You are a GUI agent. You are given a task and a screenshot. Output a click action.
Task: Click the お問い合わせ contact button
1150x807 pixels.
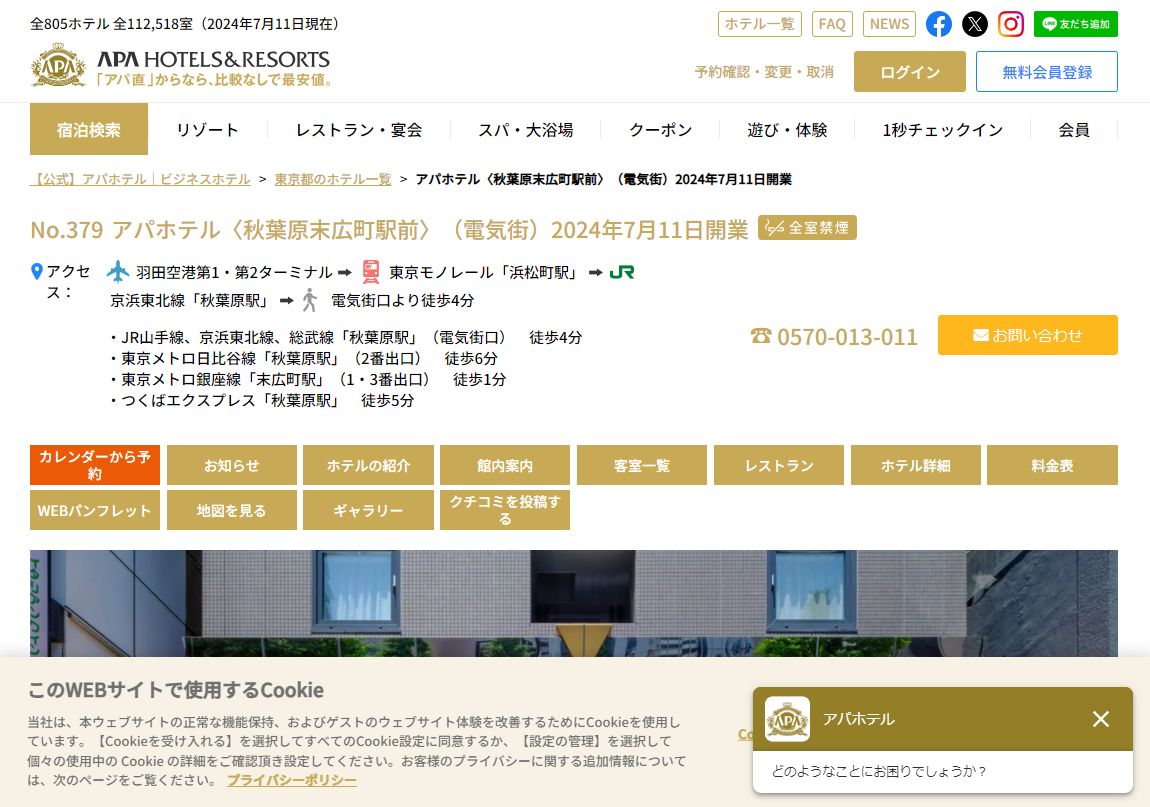point(1028,335)
